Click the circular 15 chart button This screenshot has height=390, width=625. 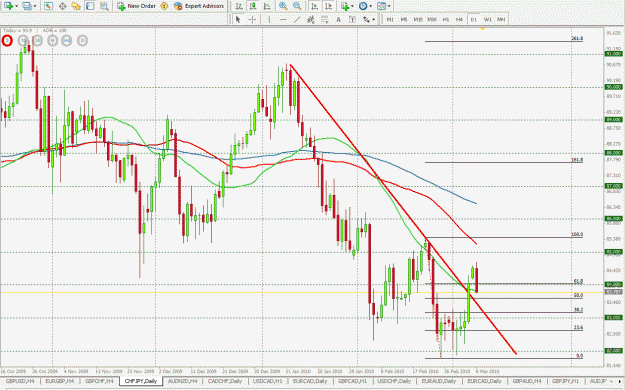[x=23, y=40]
